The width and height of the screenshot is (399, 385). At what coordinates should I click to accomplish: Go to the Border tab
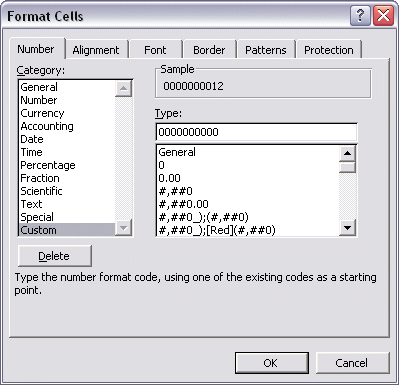[209, 50]
